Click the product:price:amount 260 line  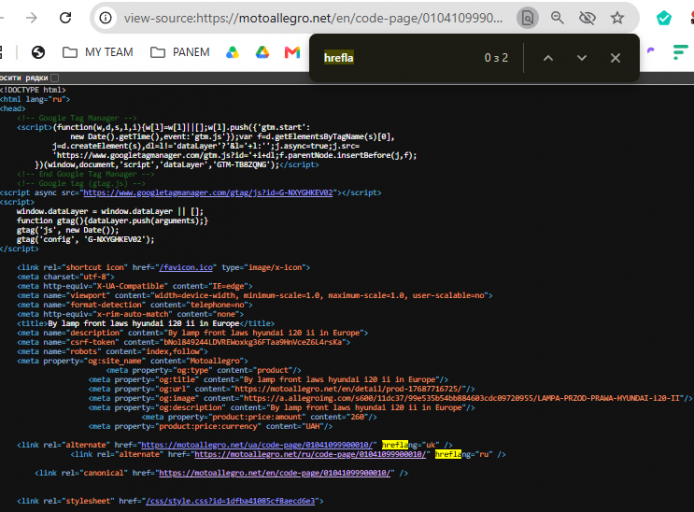click(259, 417)
